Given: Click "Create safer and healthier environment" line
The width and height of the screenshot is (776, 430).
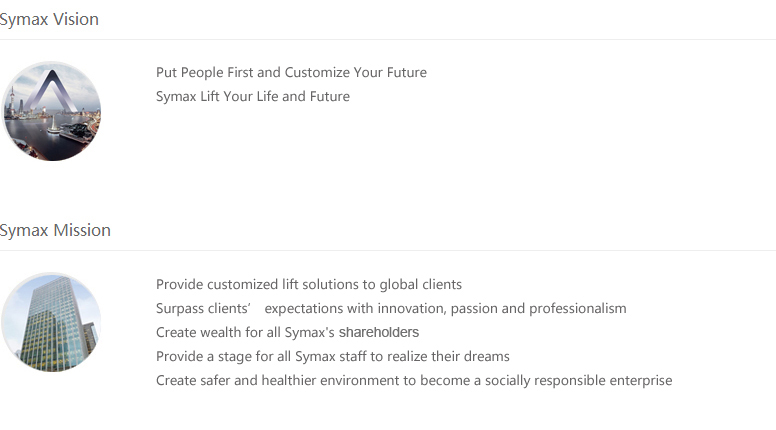Looking at the screenshot, I should 414,381.
